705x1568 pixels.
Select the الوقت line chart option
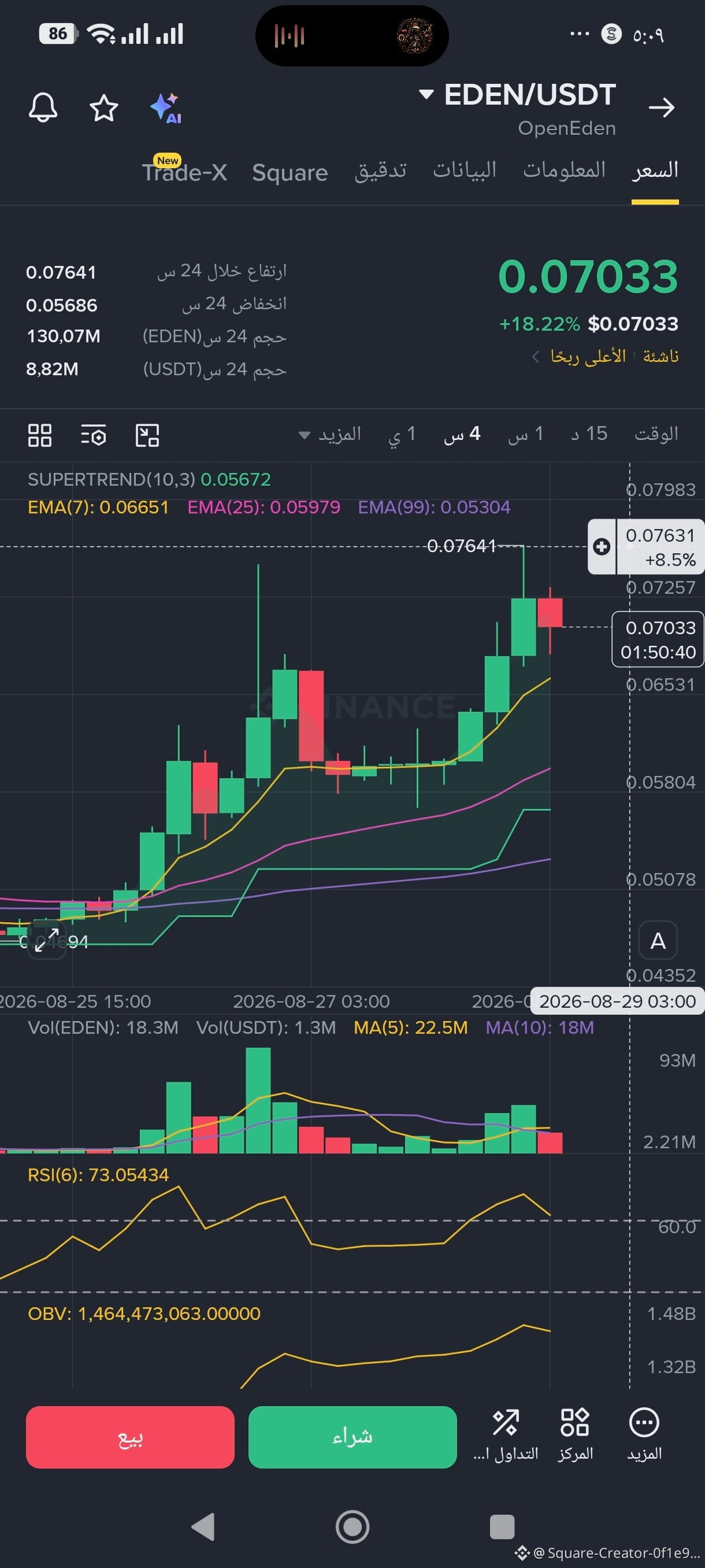(x=656, y=434)
